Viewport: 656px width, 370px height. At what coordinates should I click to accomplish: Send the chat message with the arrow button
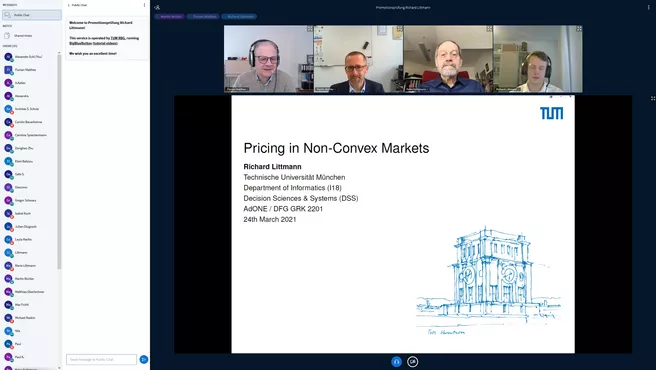[x=144, y=359]
